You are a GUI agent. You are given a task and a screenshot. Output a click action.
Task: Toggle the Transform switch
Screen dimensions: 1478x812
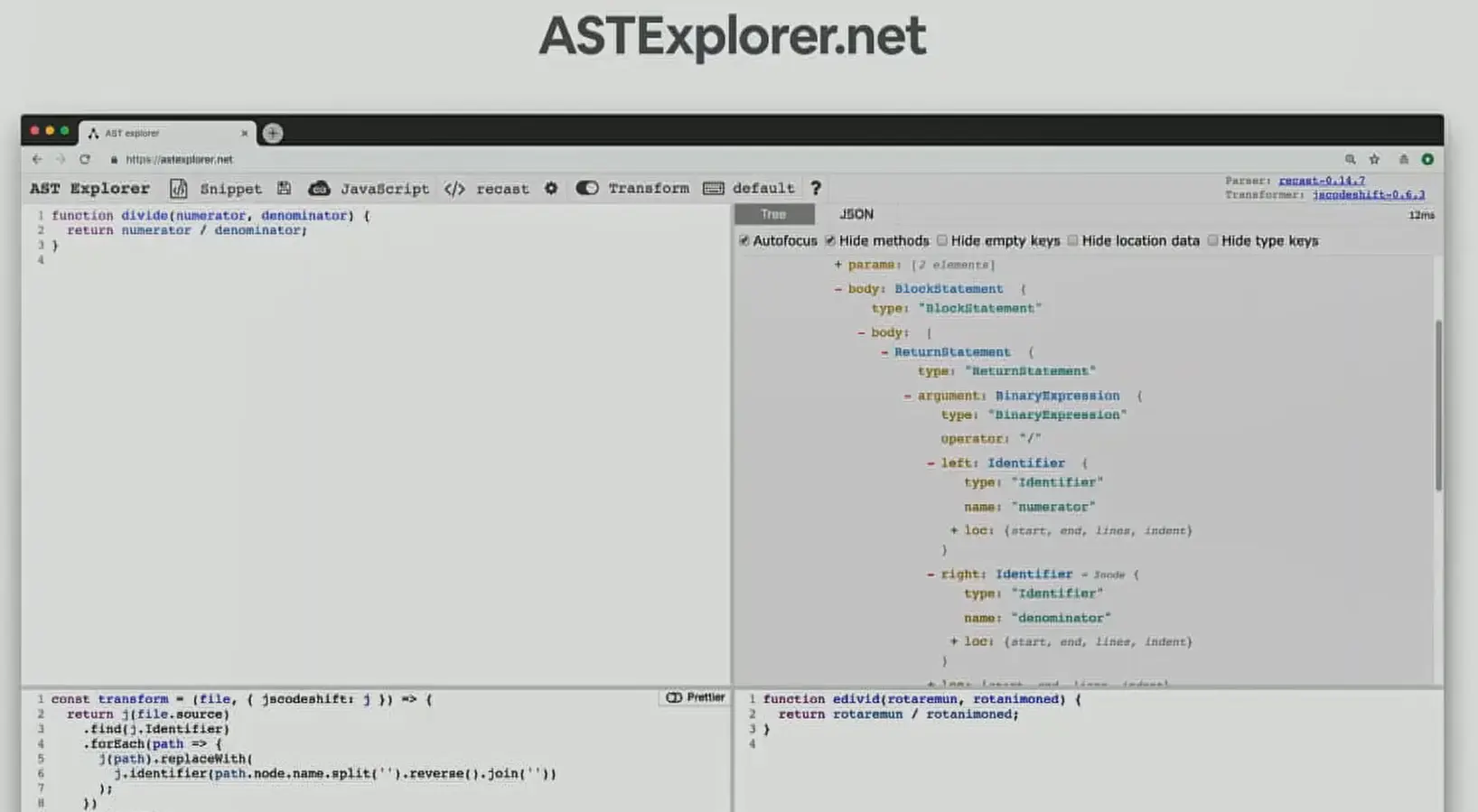click(587, 188)
